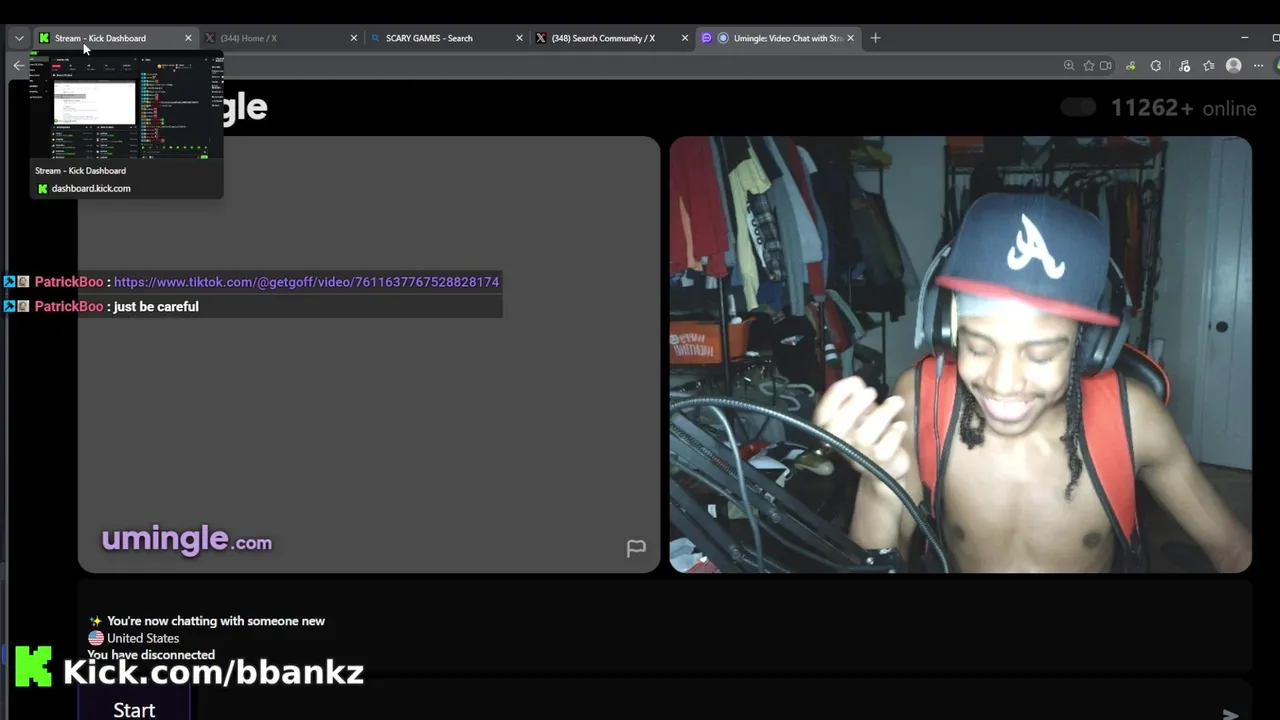Open the browser profile avatar
Image resolution: width=1280 pixels, height=720 pixels.
point(1234,65)
